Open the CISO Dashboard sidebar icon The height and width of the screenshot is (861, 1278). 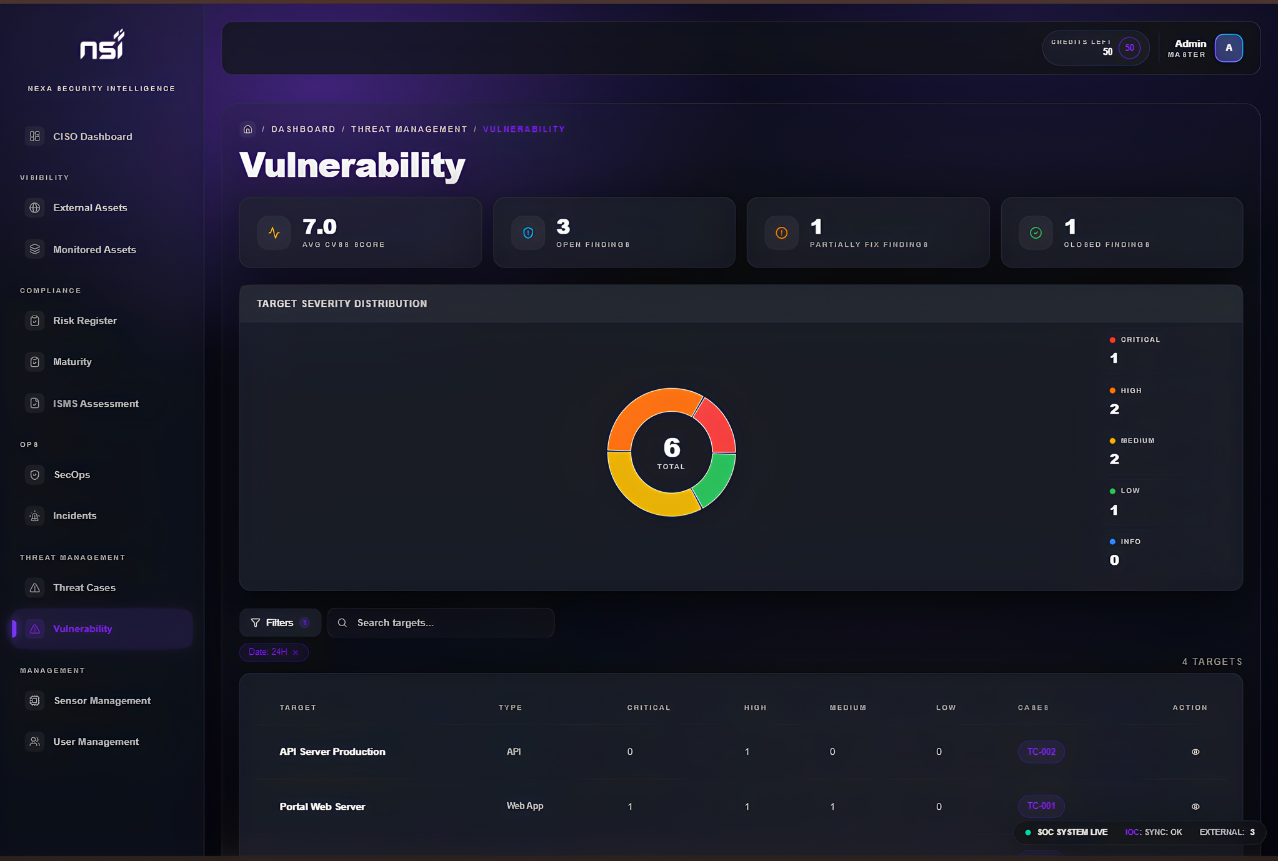[35, 136]
